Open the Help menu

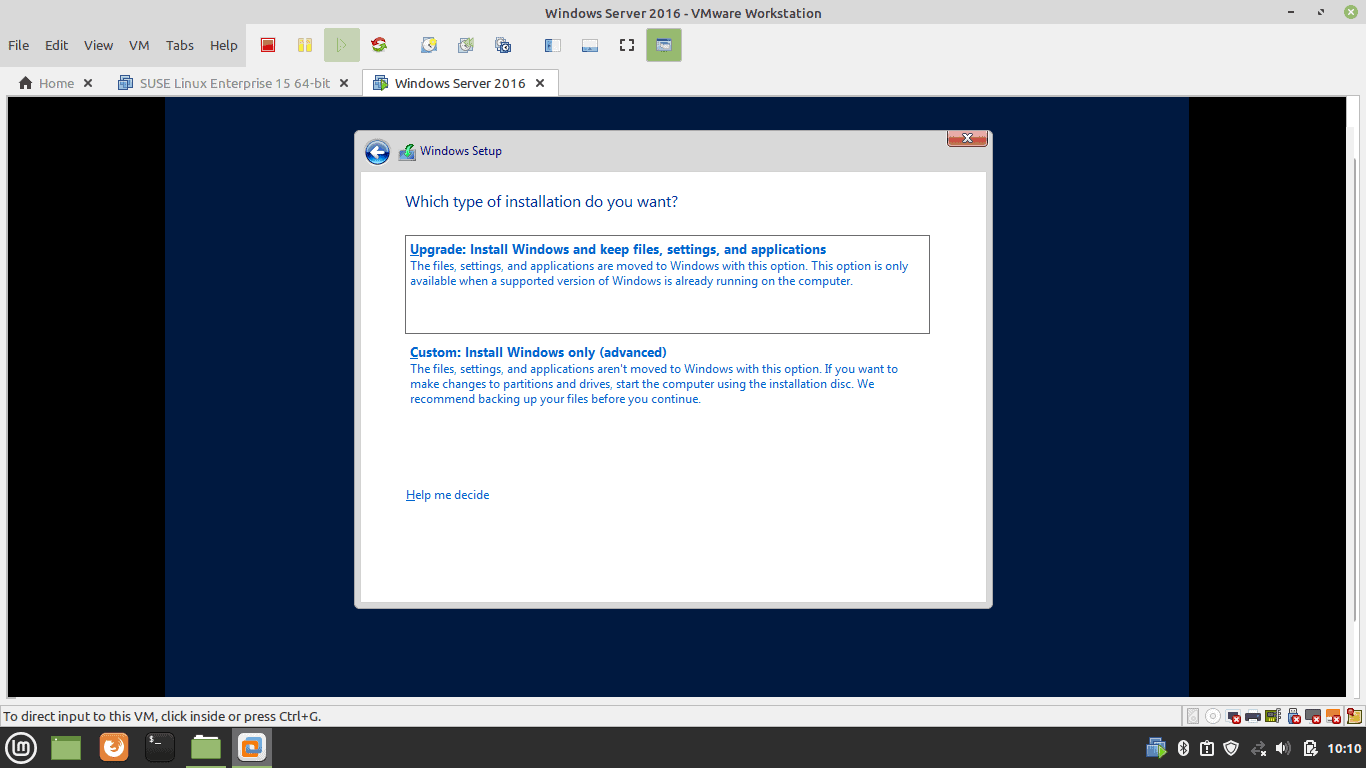tap(224, 45)
